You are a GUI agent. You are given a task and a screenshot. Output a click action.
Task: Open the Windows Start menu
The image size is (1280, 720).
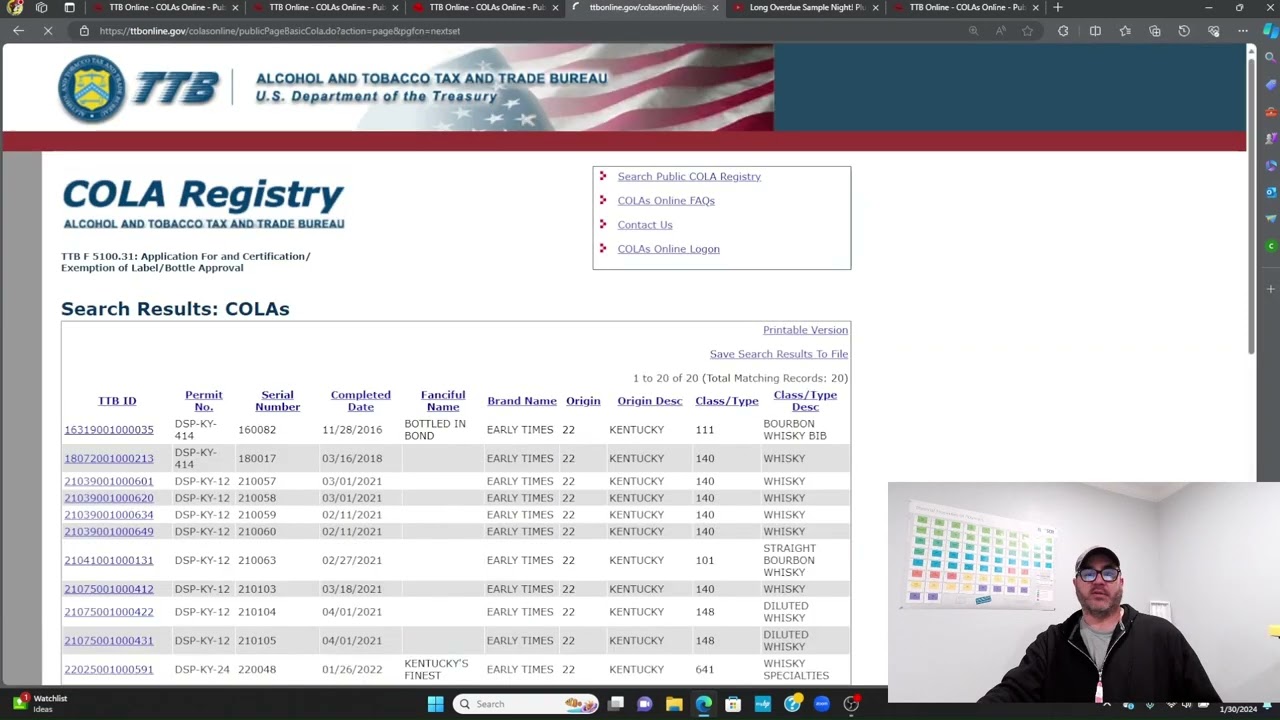coord(435,704)
